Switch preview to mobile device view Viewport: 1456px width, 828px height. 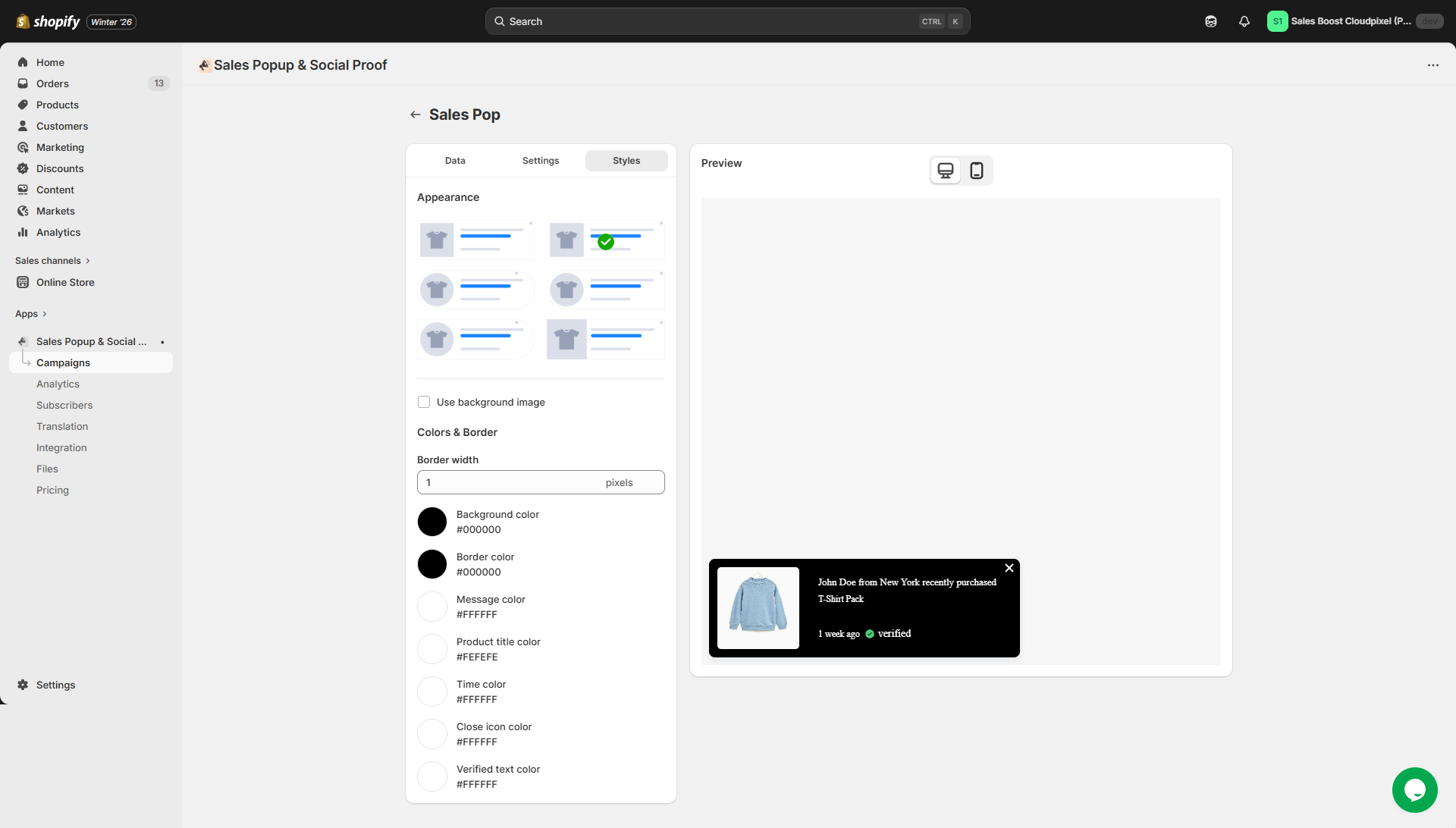point(977,171)
